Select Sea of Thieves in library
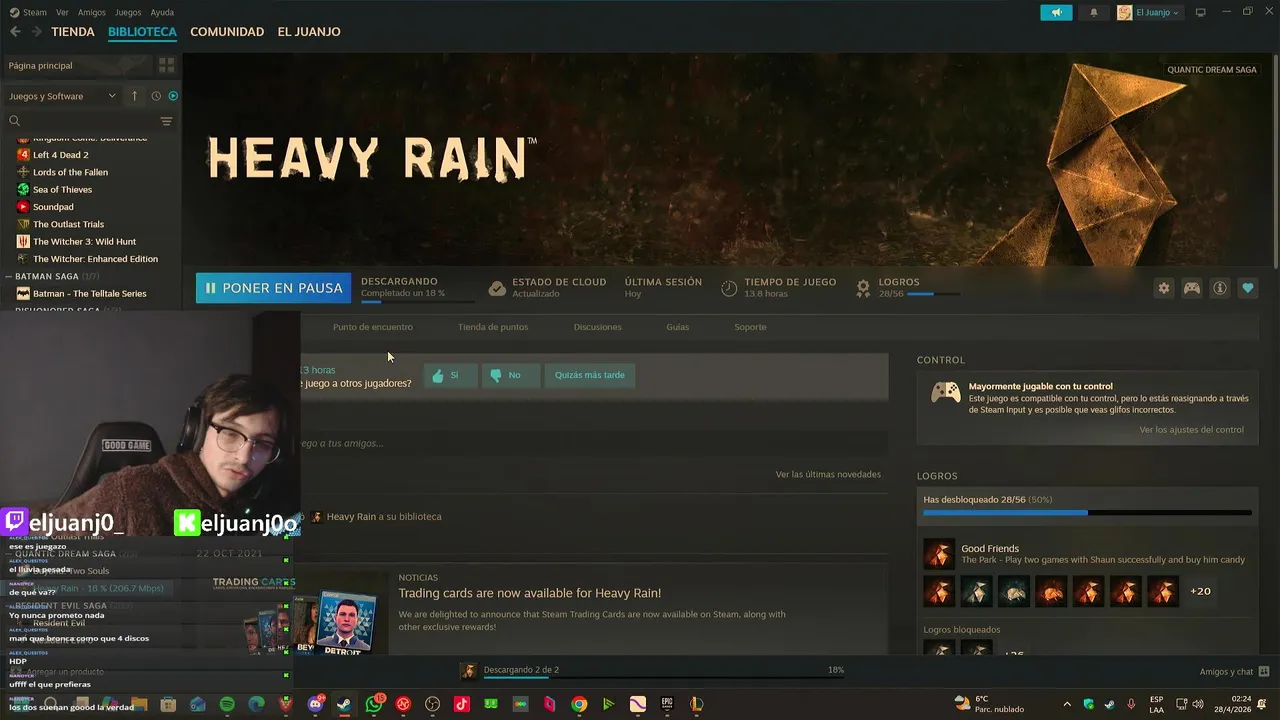Viewport: 1280px width, 720px height. pos(62,189)
